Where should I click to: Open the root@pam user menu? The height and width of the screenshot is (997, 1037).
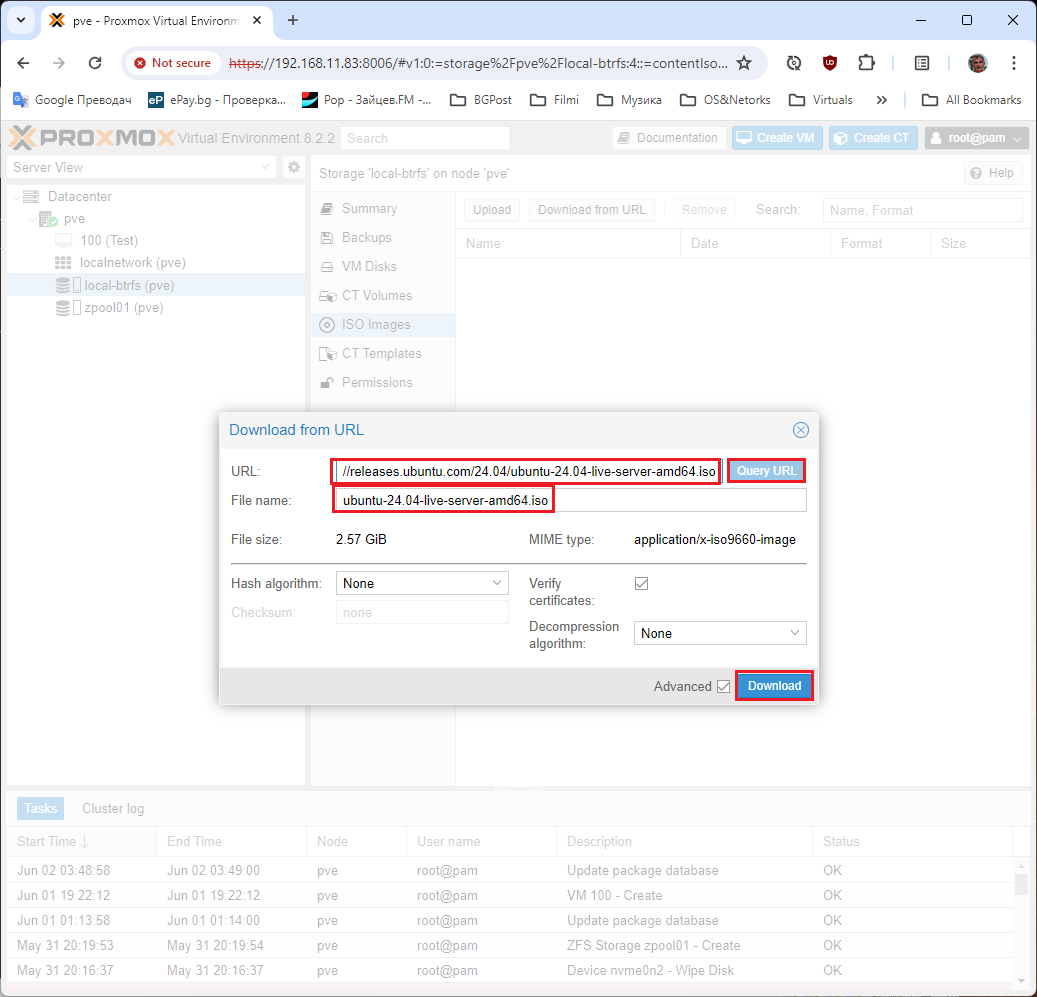coord(976,138)
